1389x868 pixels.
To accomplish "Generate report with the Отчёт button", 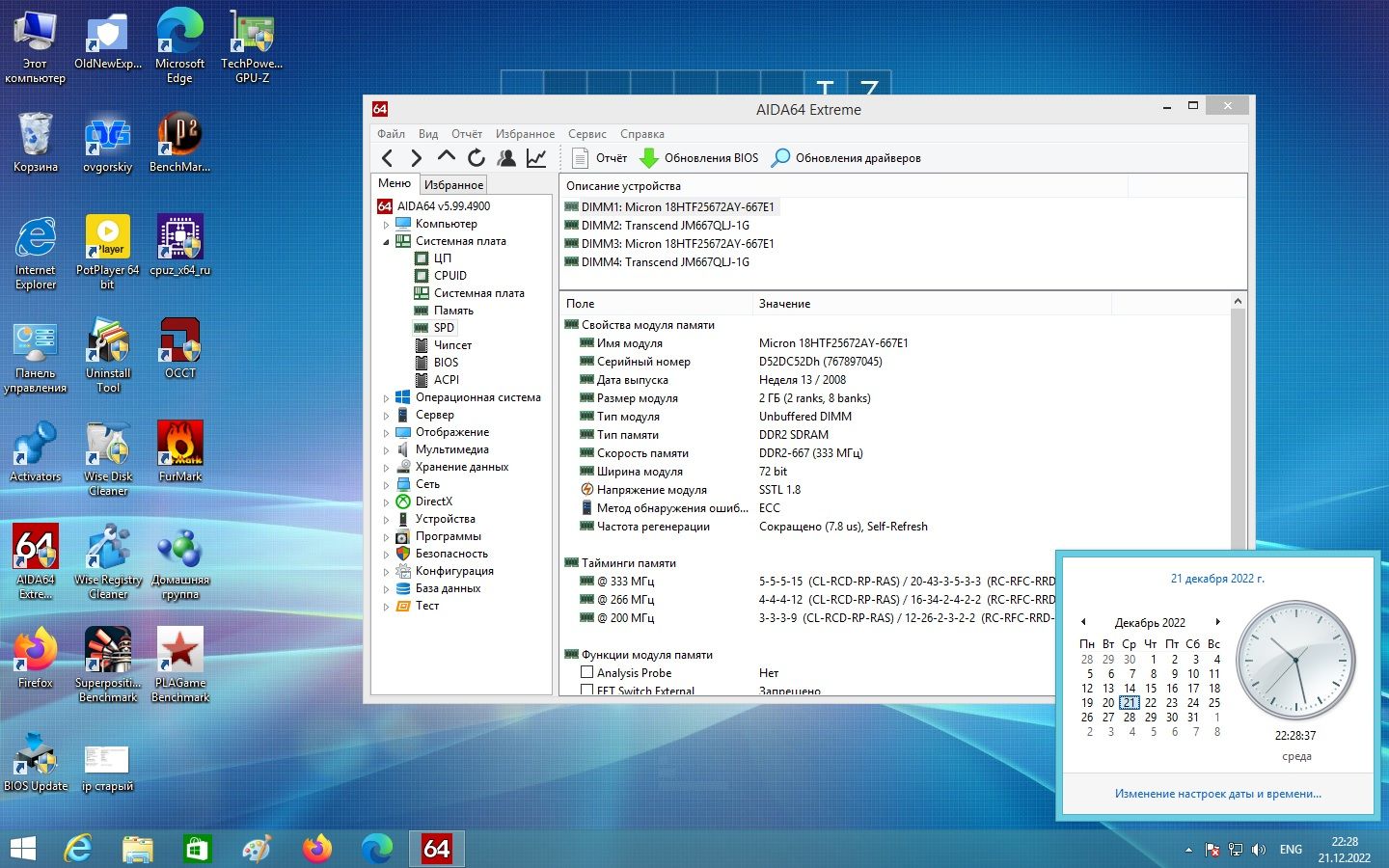I will tap(599, 158).
